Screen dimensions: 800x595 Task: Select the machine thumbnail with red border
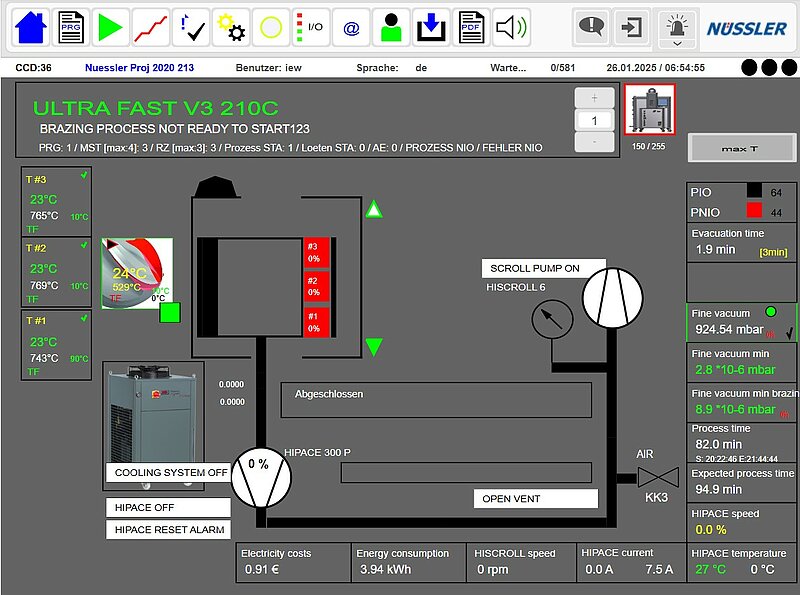[x=650, y=110]
